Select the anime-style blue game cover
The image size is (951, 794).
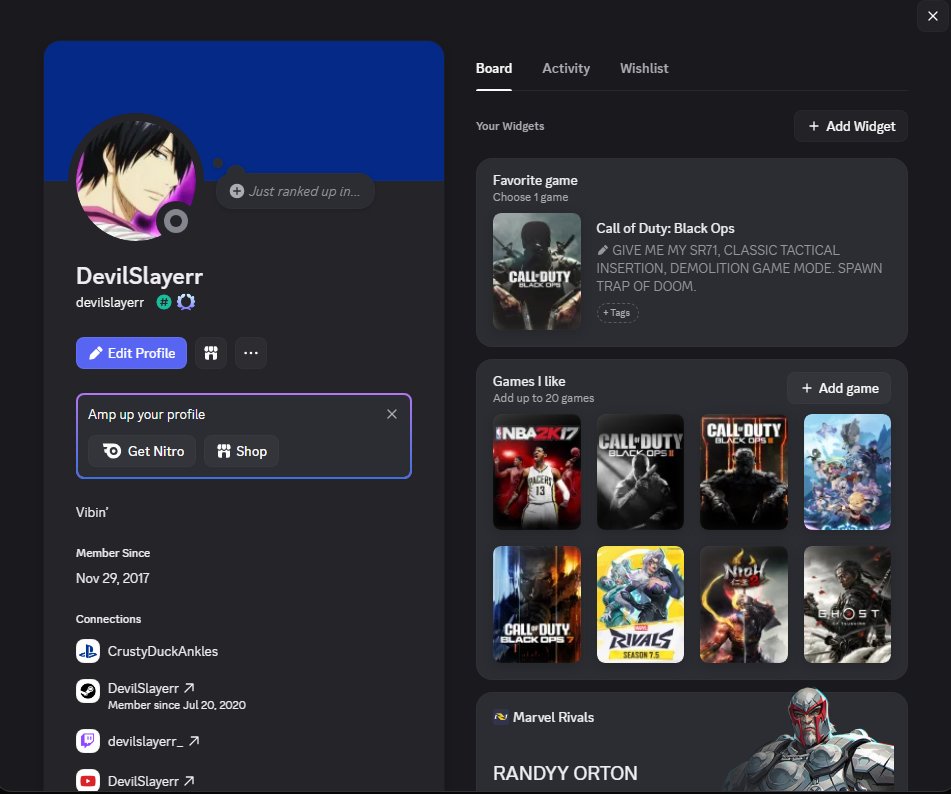[x=847, y=472]
